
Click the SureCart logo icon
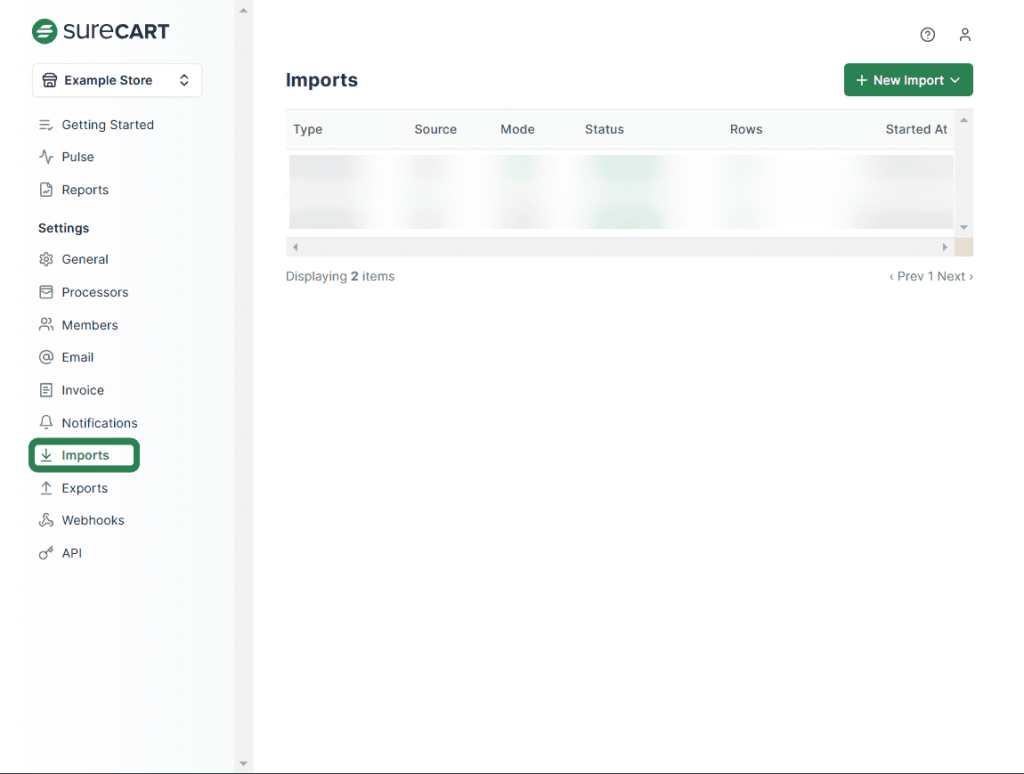coord(45,31)
